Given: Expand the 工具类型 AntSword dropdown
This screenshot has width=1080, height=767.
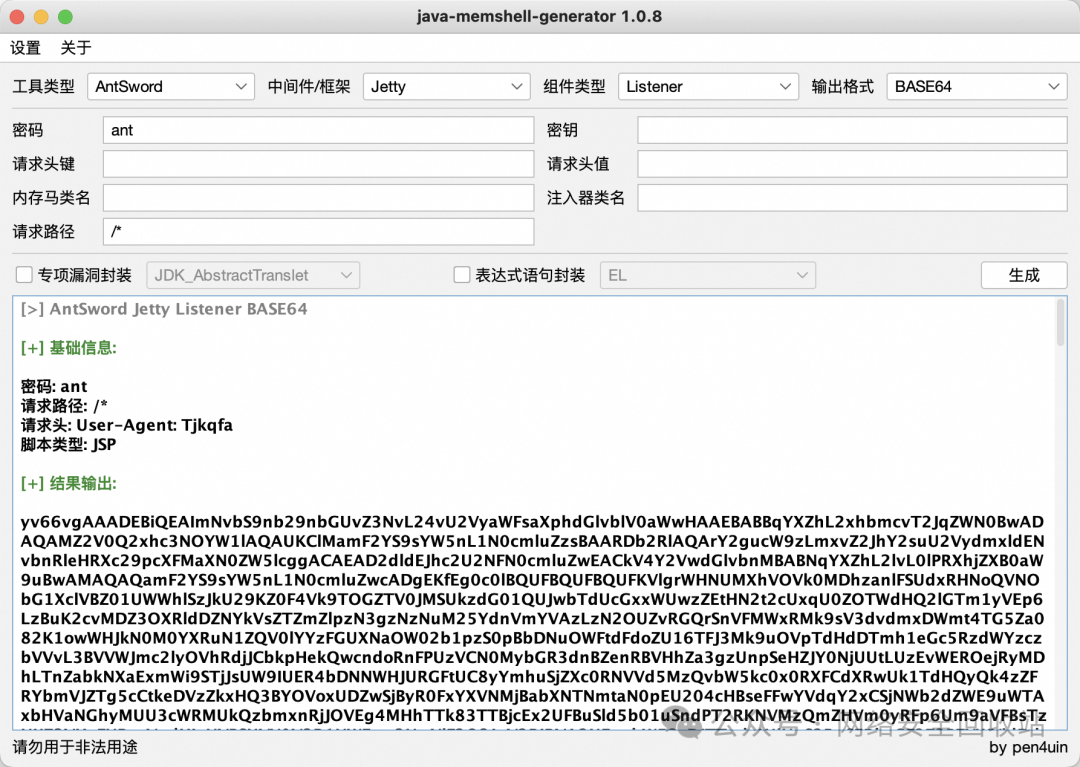Looking at the screenshot, I should pos(171,87).
